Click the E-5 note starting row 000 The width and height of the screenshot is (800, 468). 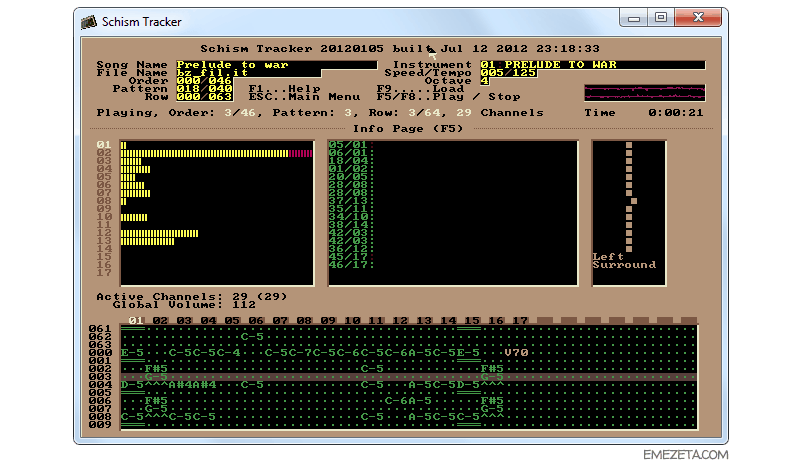click(133, 353)
